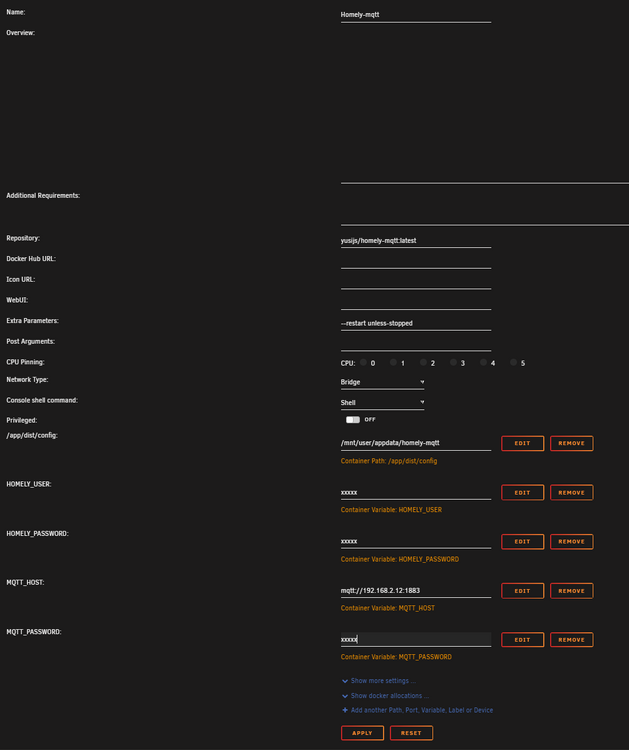Click Add another Path, Port, Variable link
The image size is (629, 750).
click(421, 710)
